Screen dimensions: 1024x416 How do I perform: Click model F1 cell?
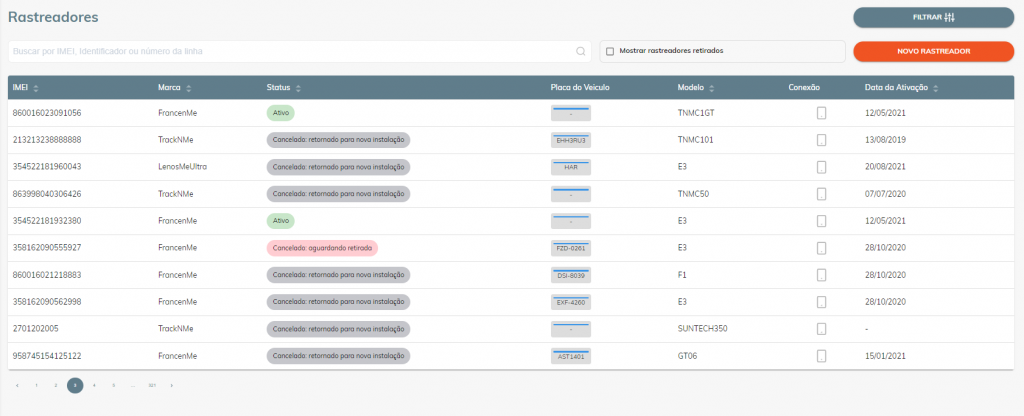[682, 275]
